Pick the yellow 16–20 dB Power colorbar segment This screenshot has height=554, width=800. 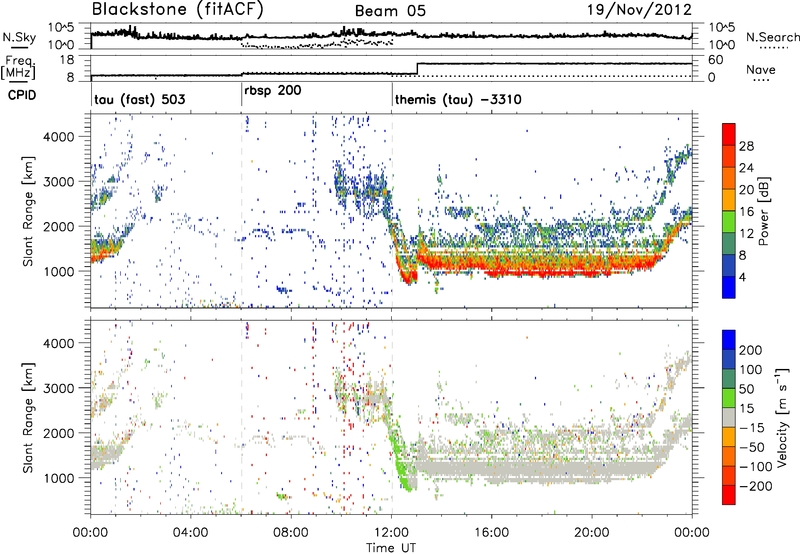point(729,200)
